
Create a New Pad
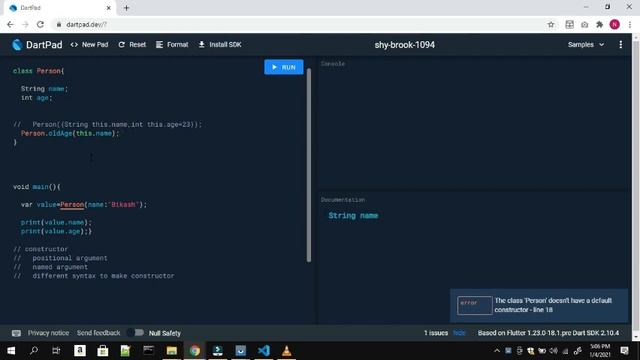[x=89, y=44]
